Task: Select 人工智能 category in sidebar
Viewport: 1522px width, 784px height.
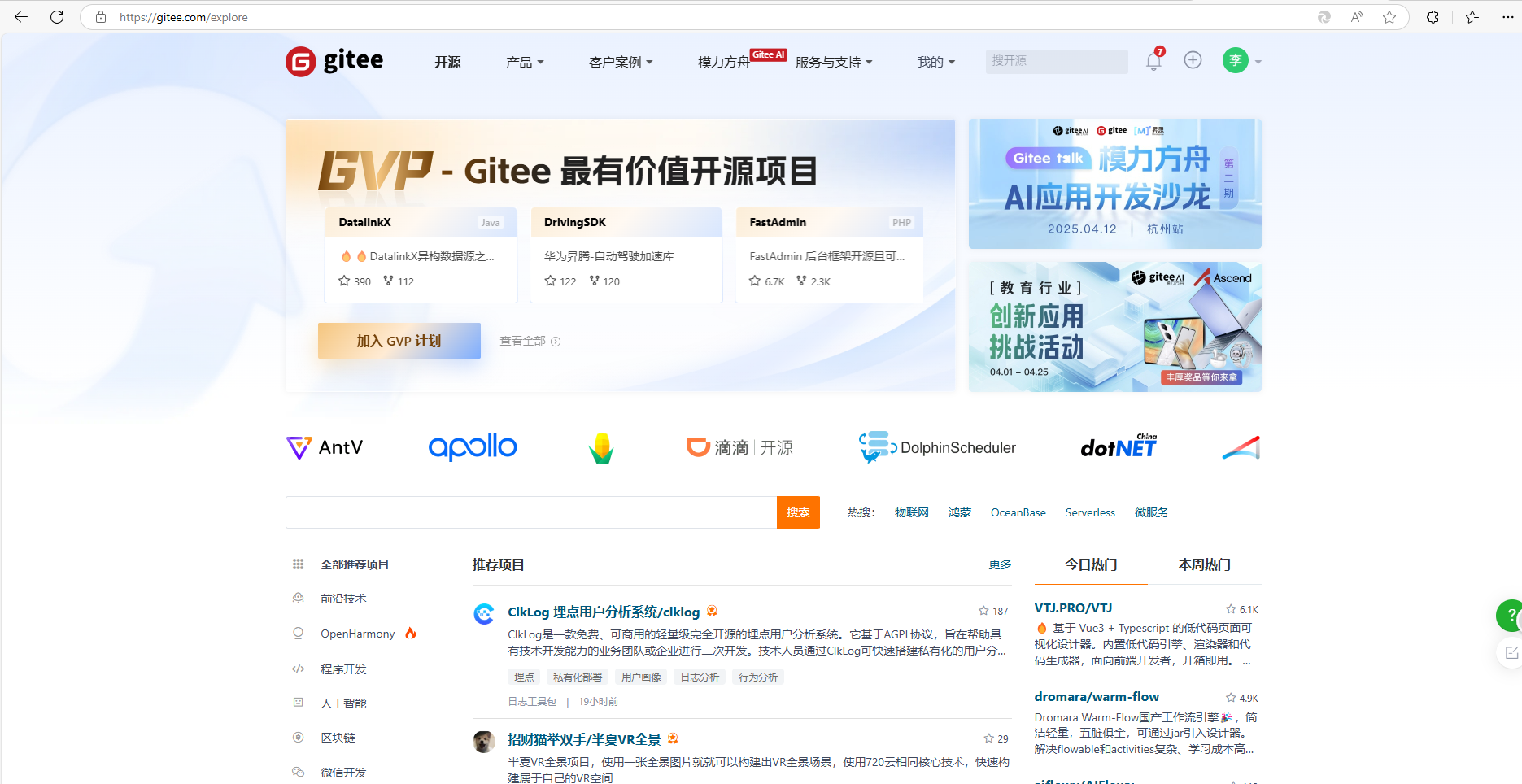Action: pos(343,703)
